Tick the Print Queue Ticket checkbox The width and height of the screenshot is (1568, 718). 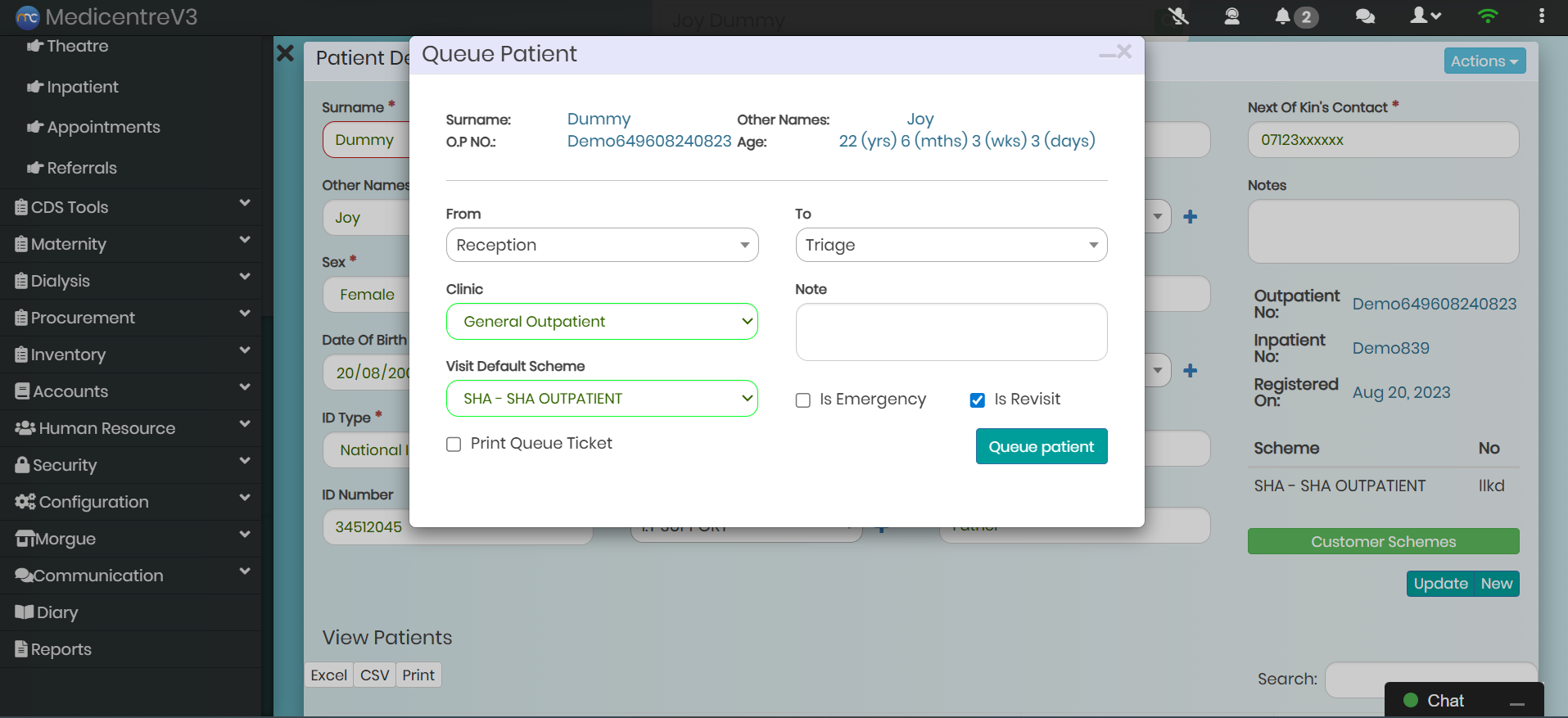click(x=454, y=445)
